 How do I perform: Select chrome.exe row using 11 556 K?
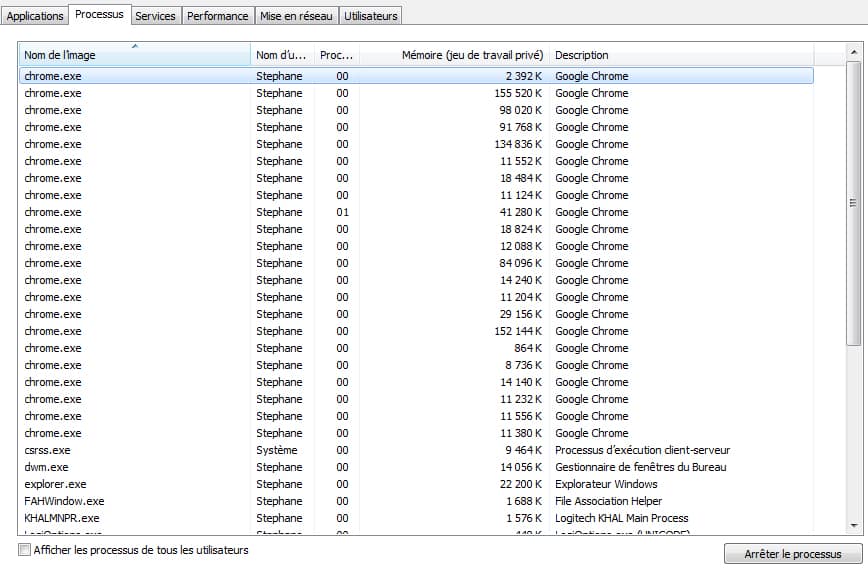point(416,416)
